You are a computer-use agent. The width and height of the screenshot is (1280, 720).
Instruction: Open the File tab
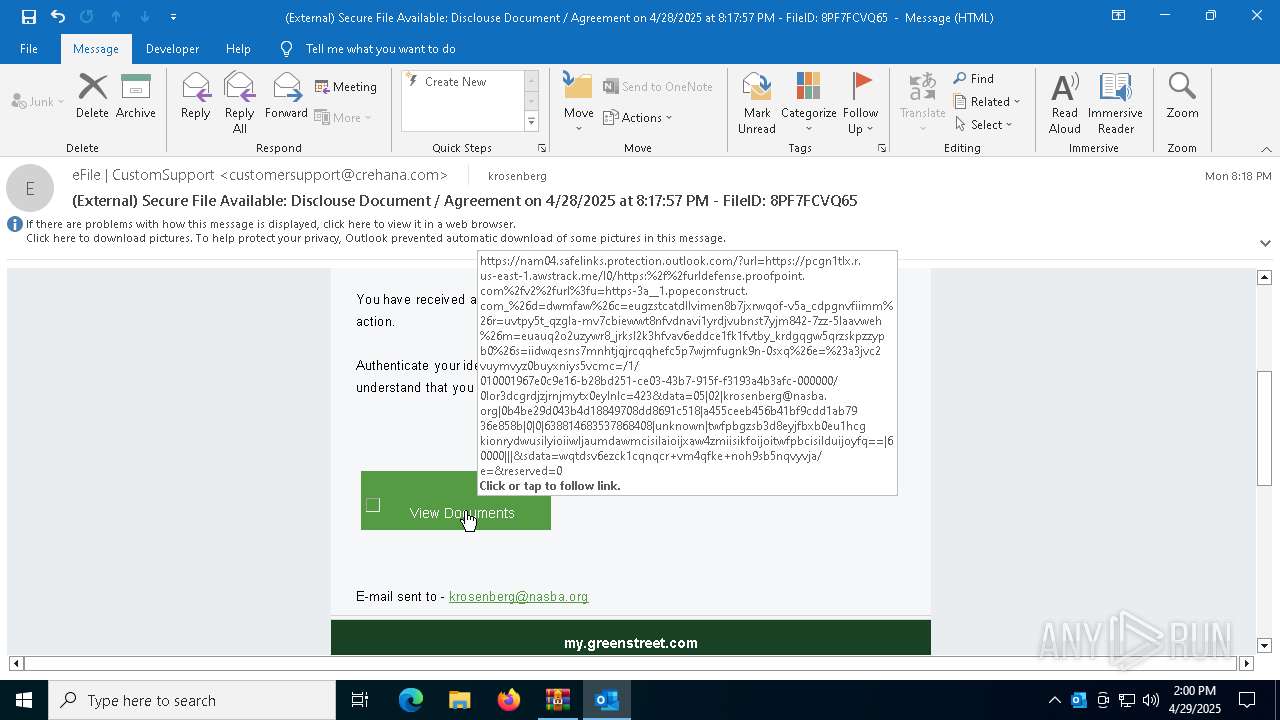click(29, 48)
